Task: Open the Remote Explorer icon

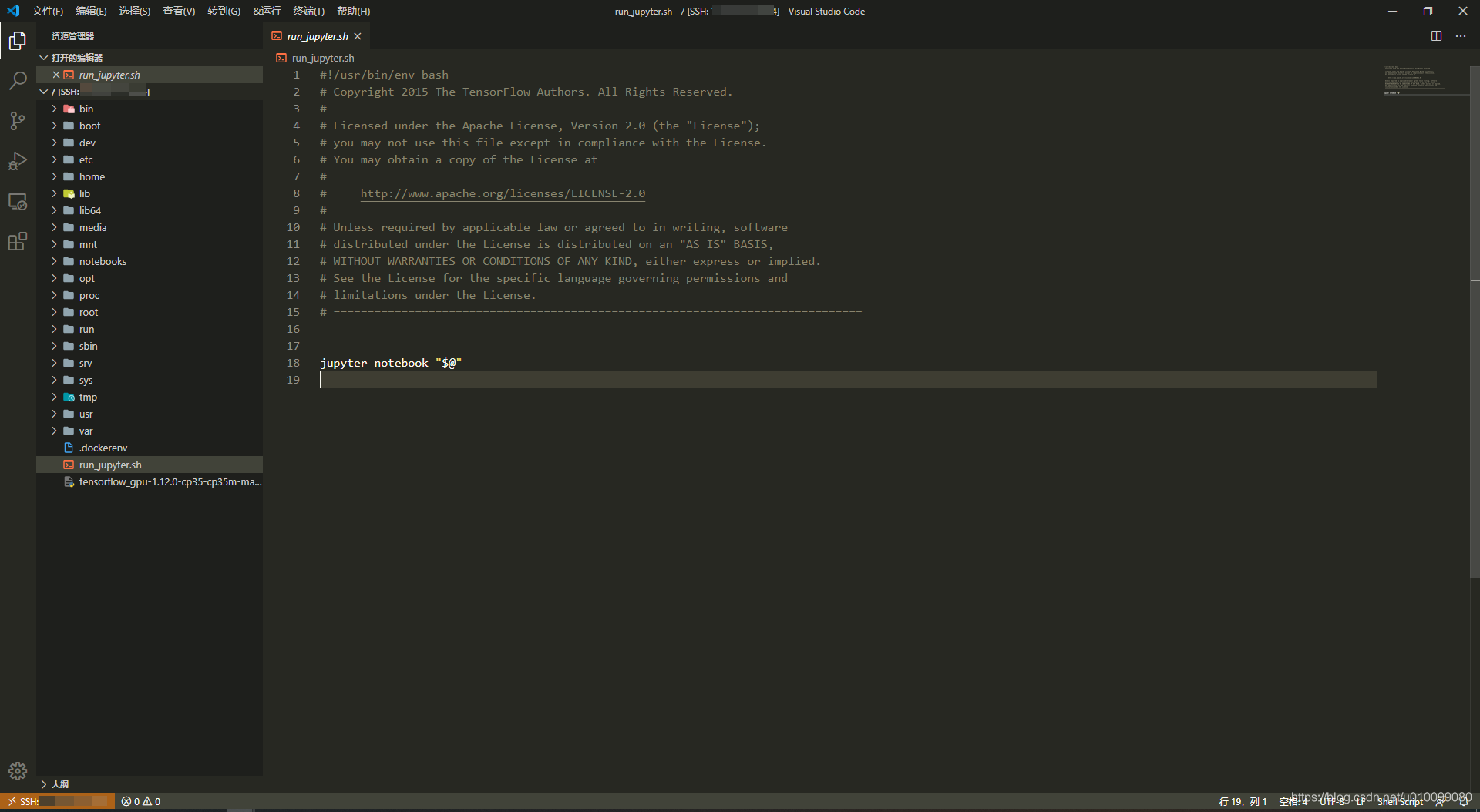Action: click(x=18, y=202)
